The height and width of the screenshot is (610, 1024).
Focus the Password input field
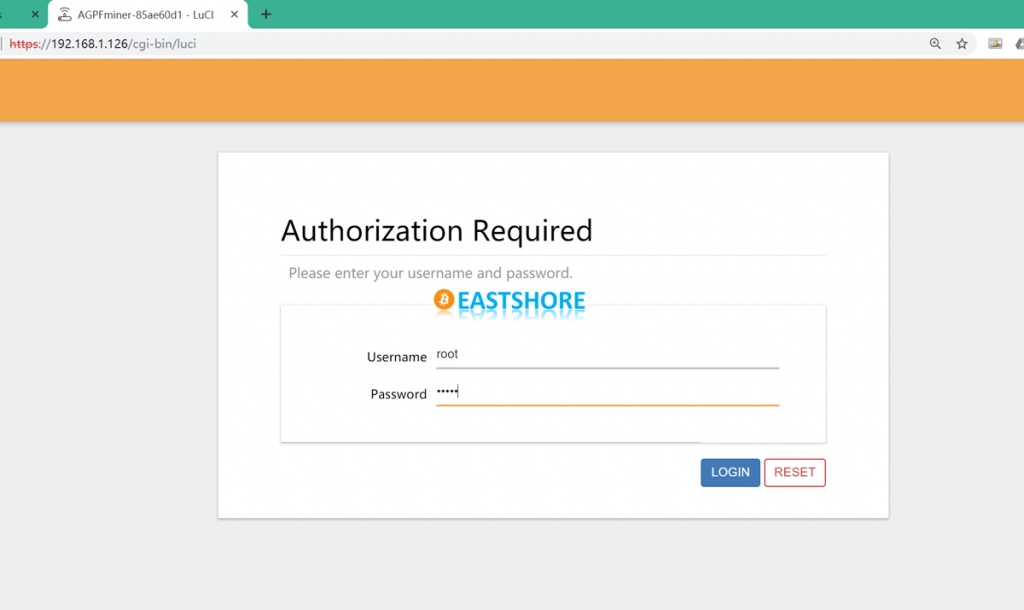(x=607, y=393)
